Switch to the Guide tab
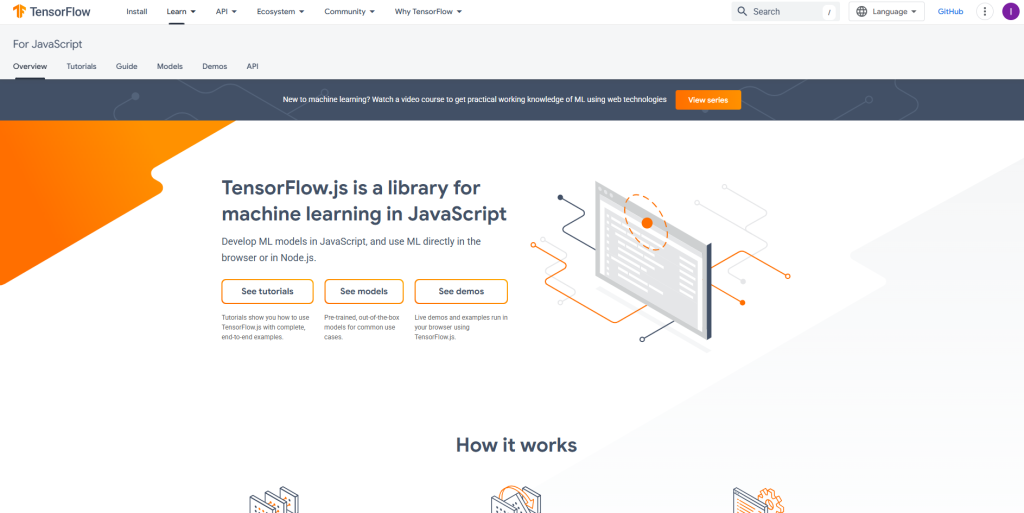Viewport: 1024px width, 513px height. [127, 67]
